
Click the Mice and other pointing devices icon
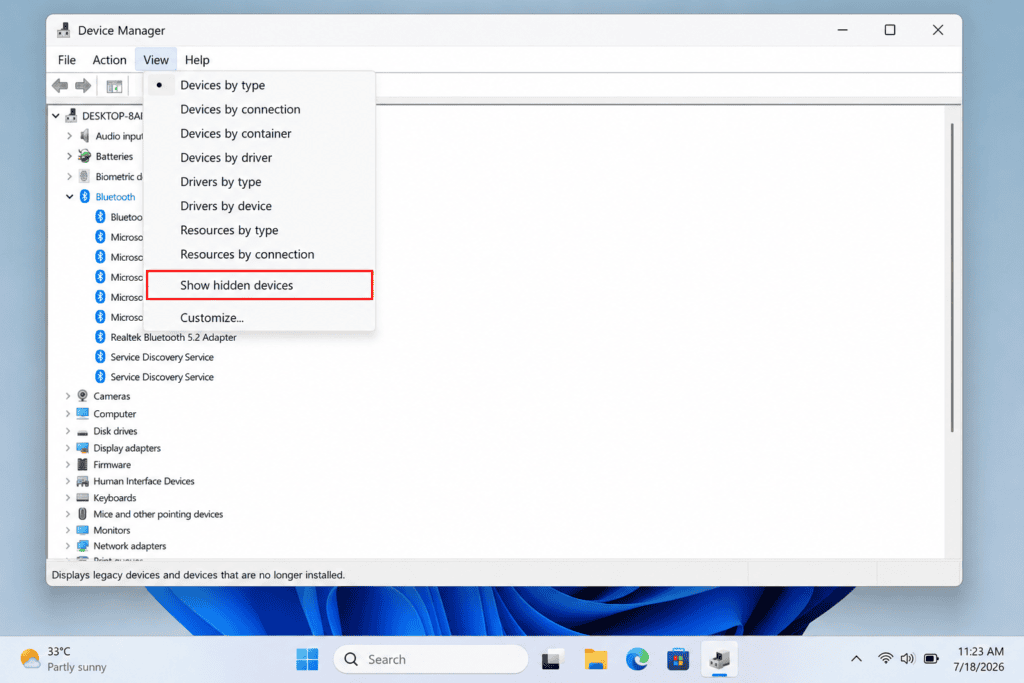pos(82,514)
